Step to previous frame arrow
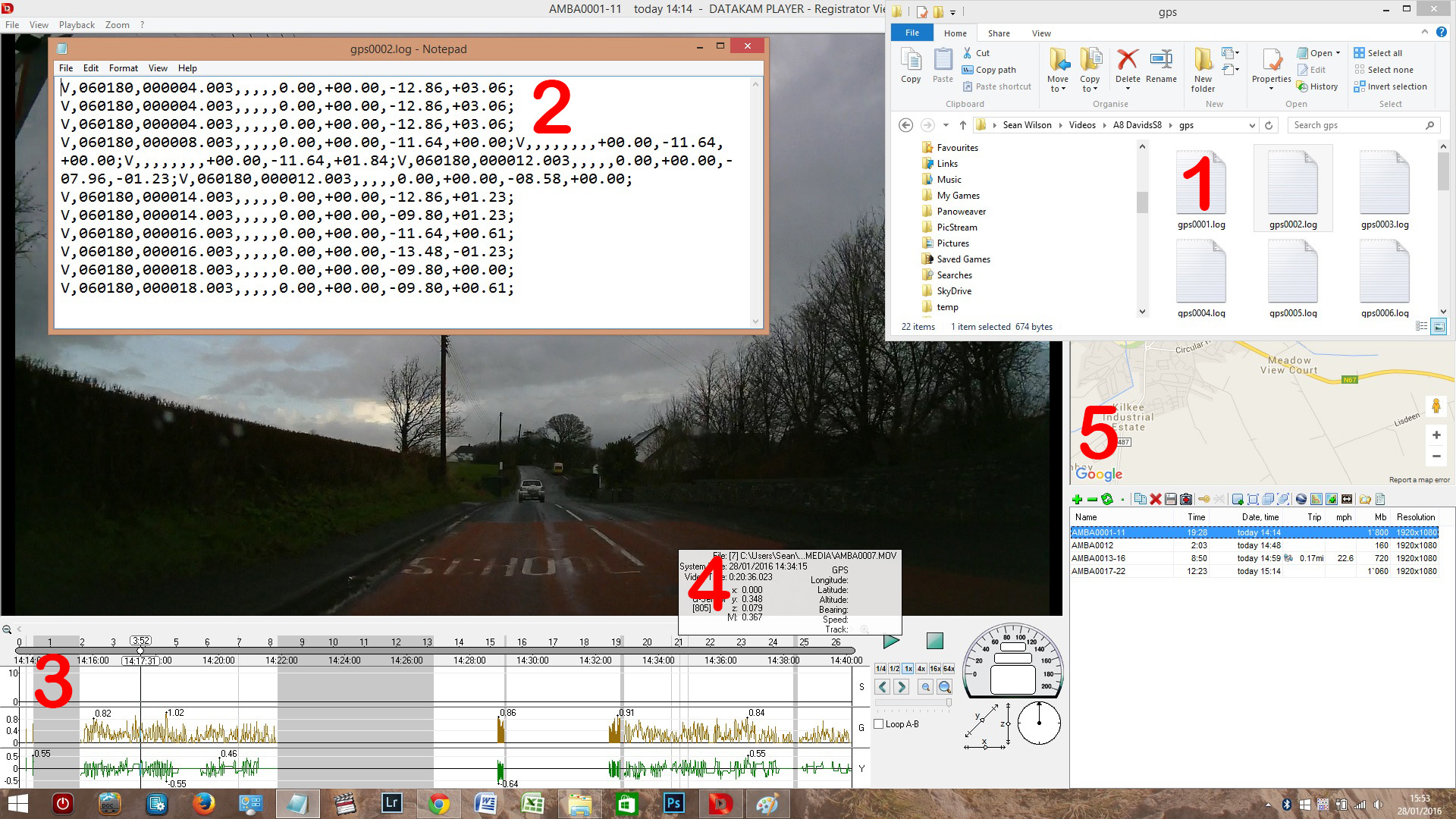 coord(883,687)
